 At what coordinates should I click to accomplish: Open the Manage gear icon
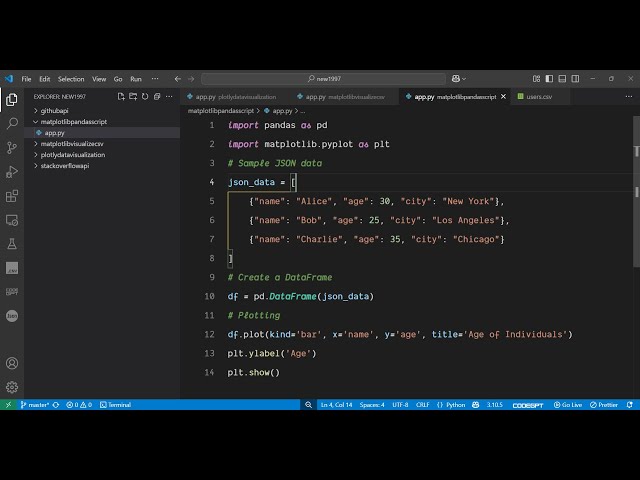pos(12,387)
